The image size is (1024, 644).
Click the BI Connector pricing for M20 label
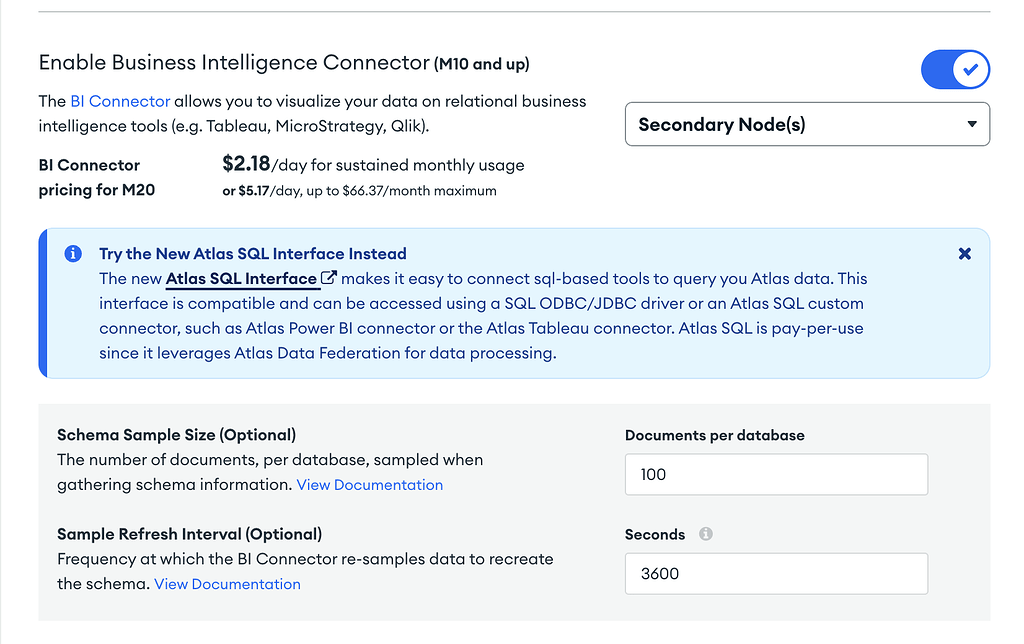pyautogui.click(x=97, y=177)
